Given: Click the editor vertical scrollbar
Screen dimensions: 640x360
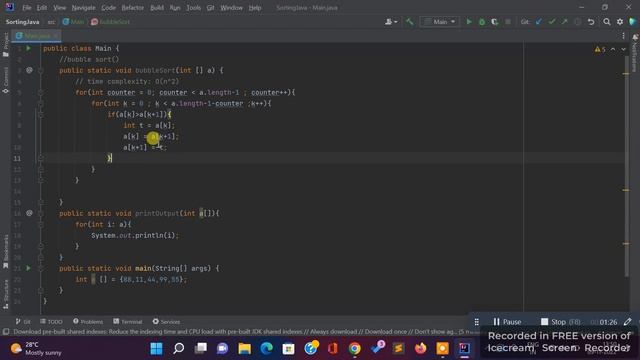Looking at the screenshot, I should click(626, 166).
